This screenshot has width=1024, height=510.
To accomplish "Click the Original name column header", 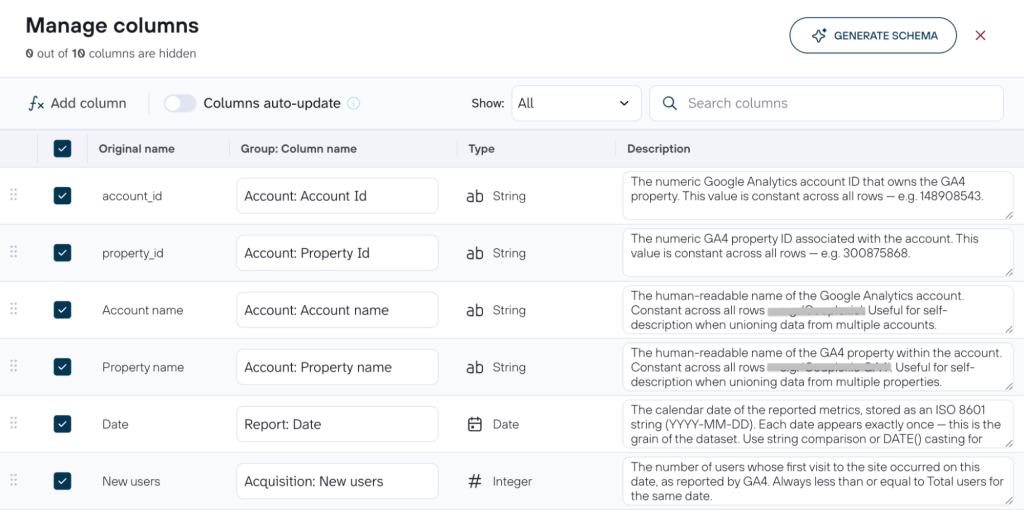I will (x=136, y=149).
